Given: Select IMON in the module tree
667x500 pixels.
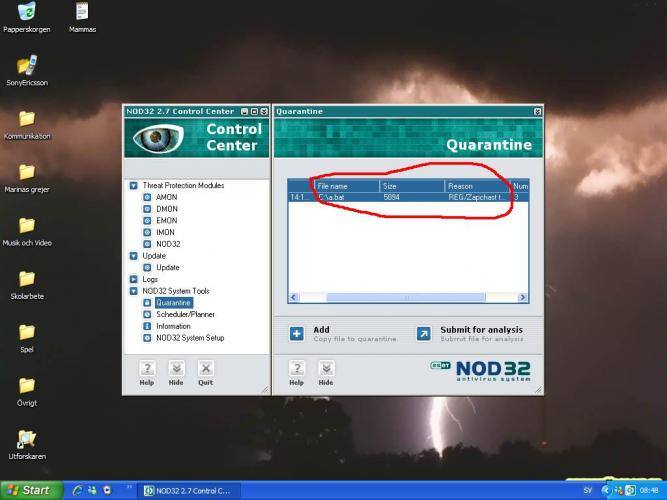Looking at the screenshot, I should pos(165,232).
